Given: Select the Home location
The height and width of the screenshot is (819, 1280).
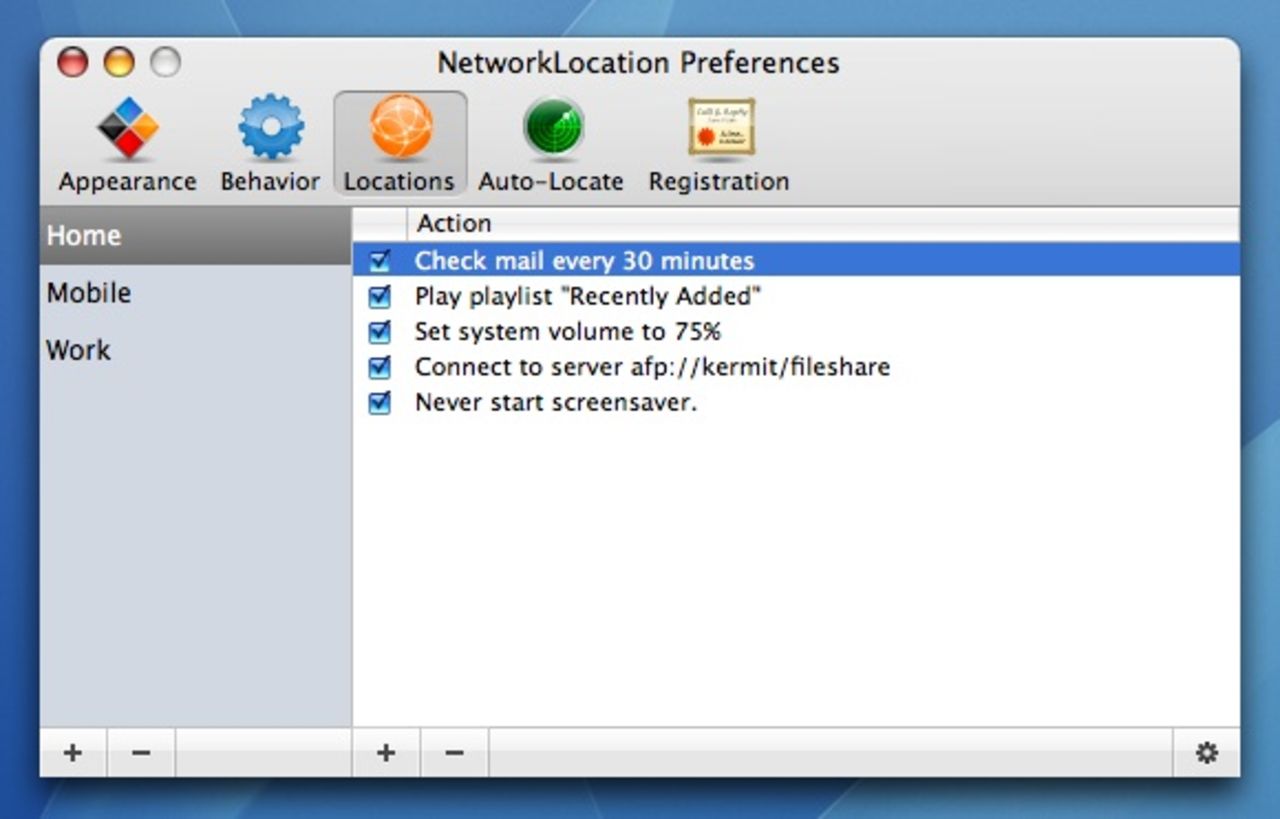Looking at the screenshot, I should 83,235.
